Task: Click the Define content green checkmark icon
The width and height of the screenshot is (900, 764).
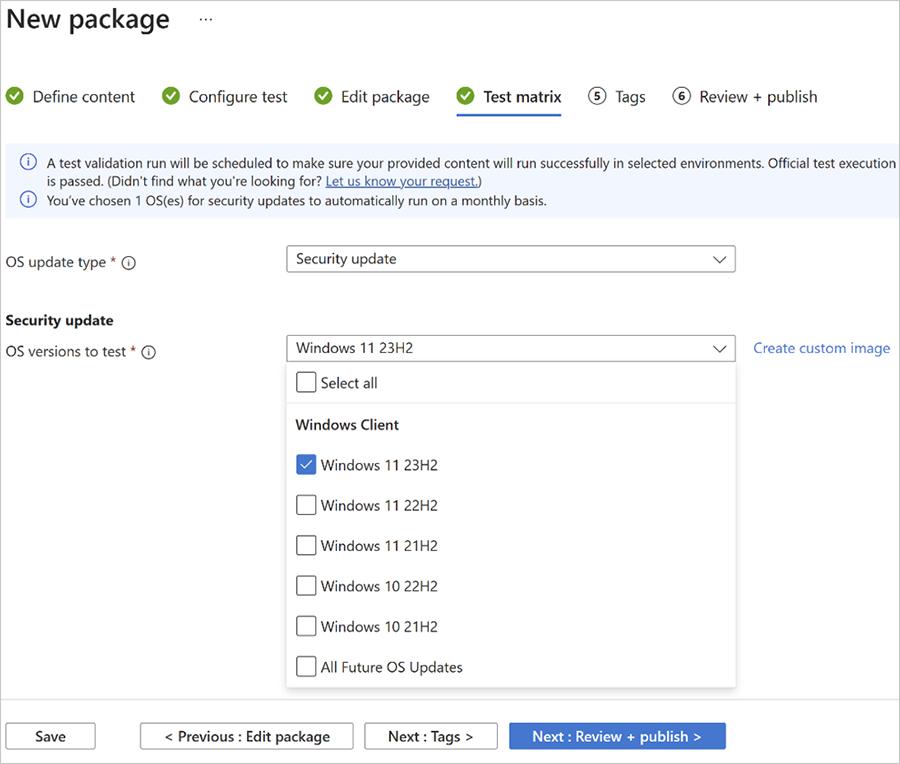Action: [15, 96]
